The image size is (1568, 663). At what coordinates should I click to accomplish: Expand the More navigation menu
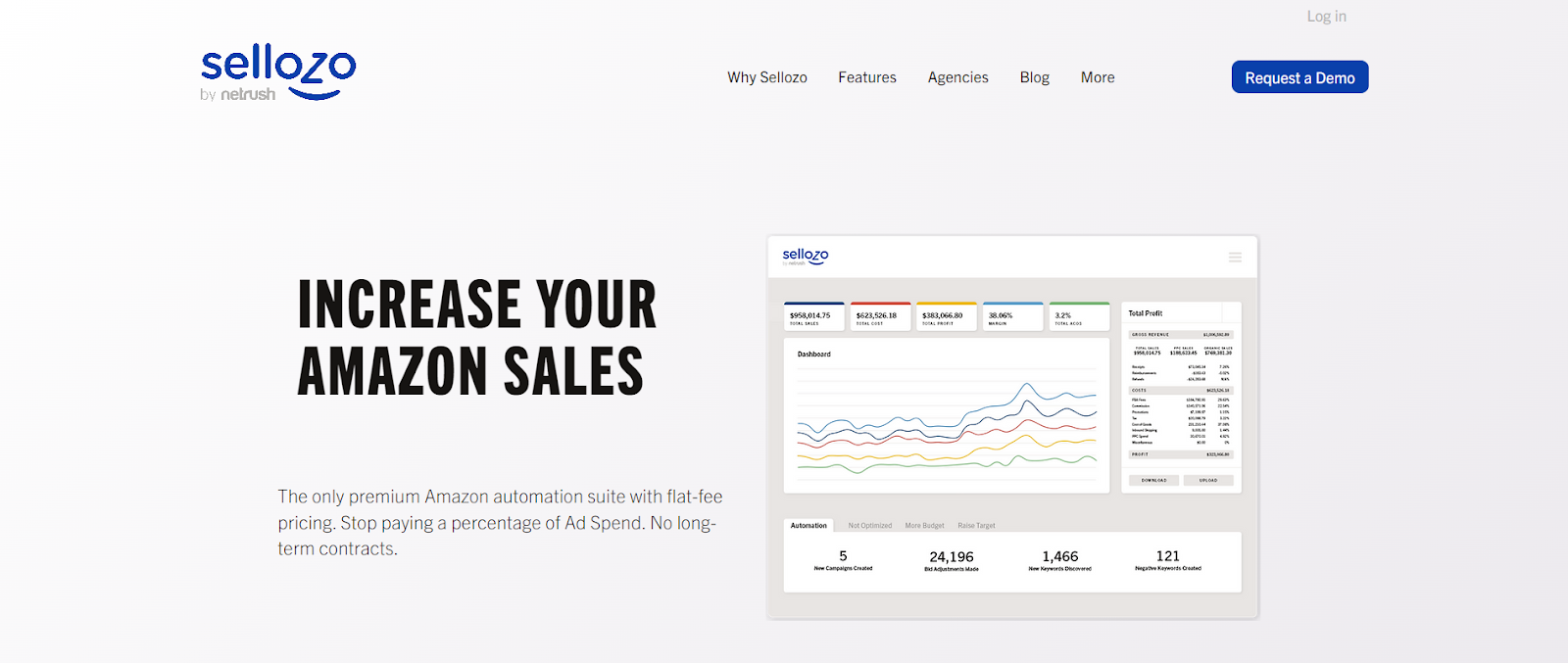pos(1098,77)
